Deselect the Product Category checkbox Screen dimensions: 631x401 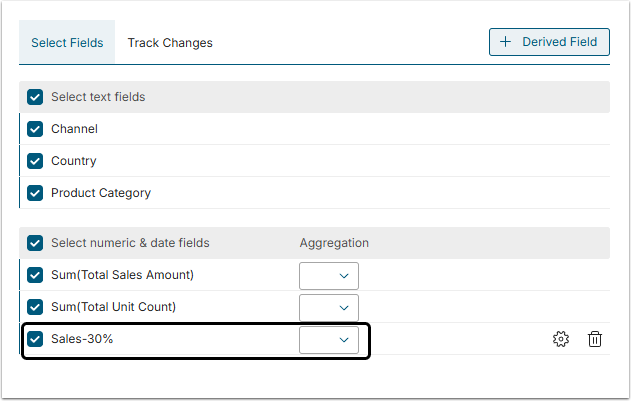[35, 193]
